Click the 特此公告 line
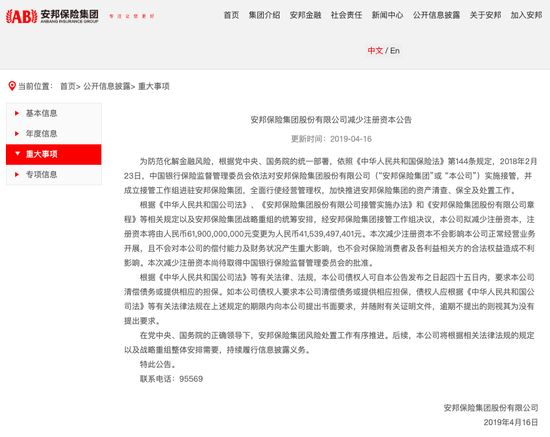Image resolution: width=550 pixels, height=437 pixels. tap(157, 364)
